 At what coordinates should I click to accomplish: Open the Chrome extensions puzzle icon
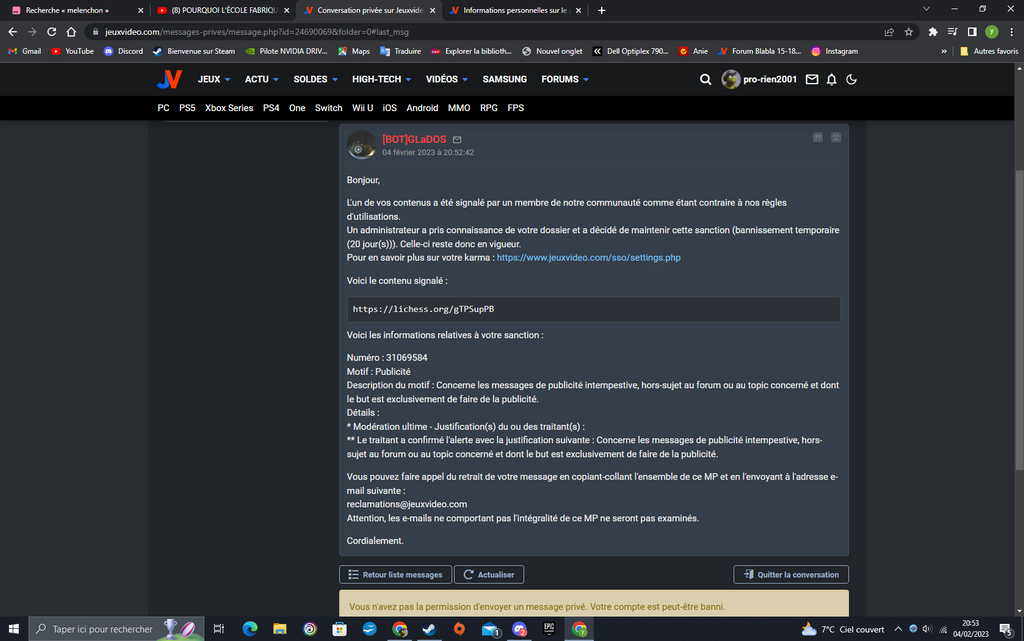click(x=933, y=31)
